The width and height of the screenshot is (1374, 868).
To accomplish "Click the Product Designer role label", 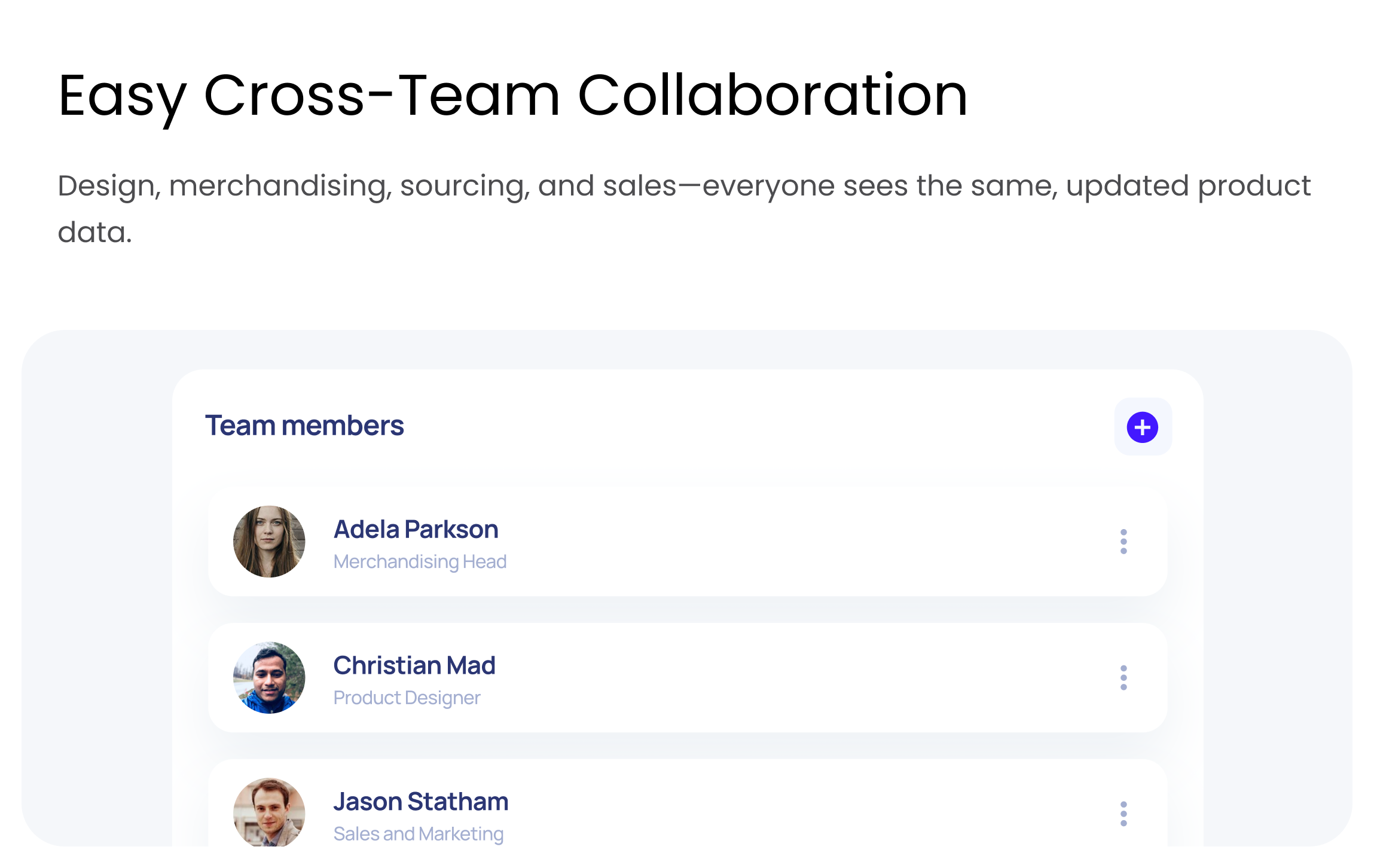I will [407, 698].
